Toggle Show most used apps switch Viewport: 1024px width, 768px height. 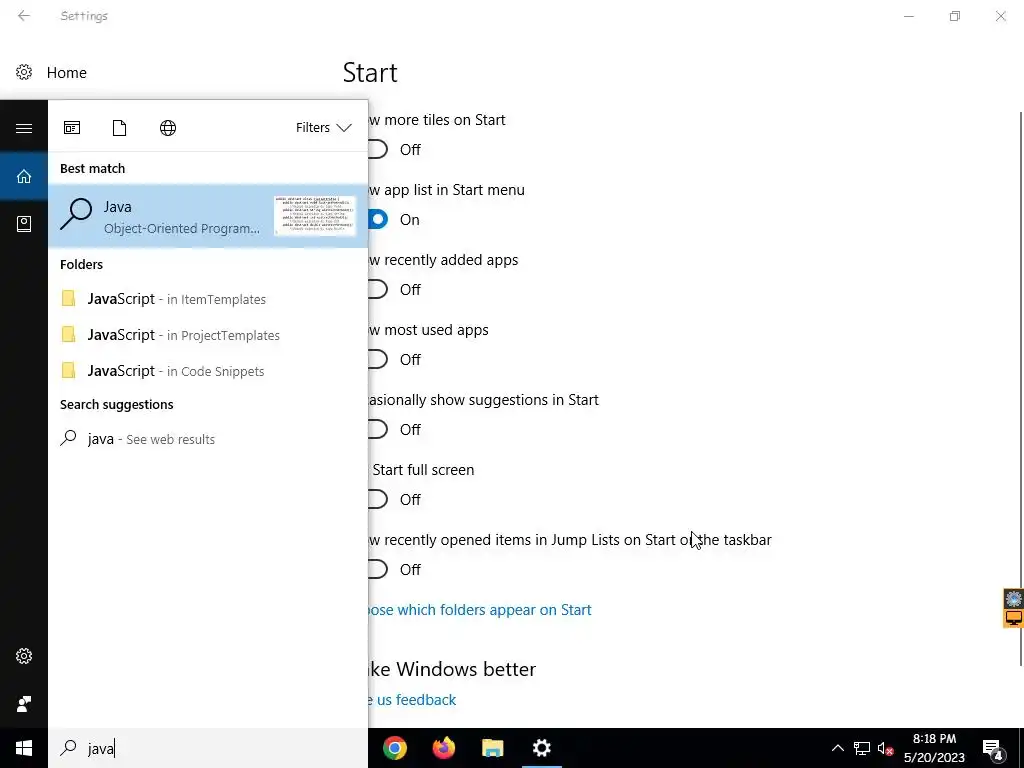377,359
